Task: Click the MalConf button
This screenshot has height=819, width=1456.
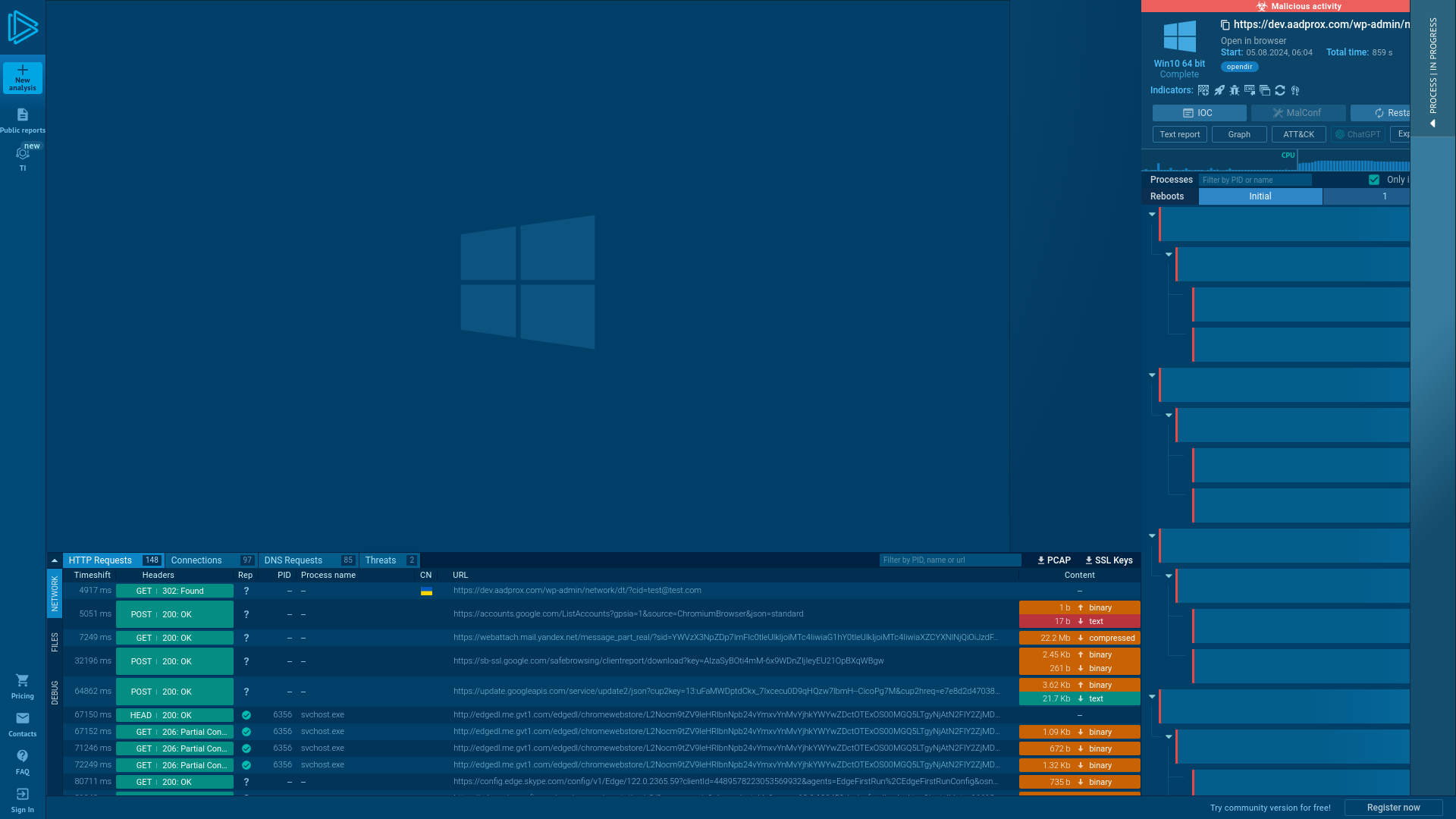Action: [1298, 113]
